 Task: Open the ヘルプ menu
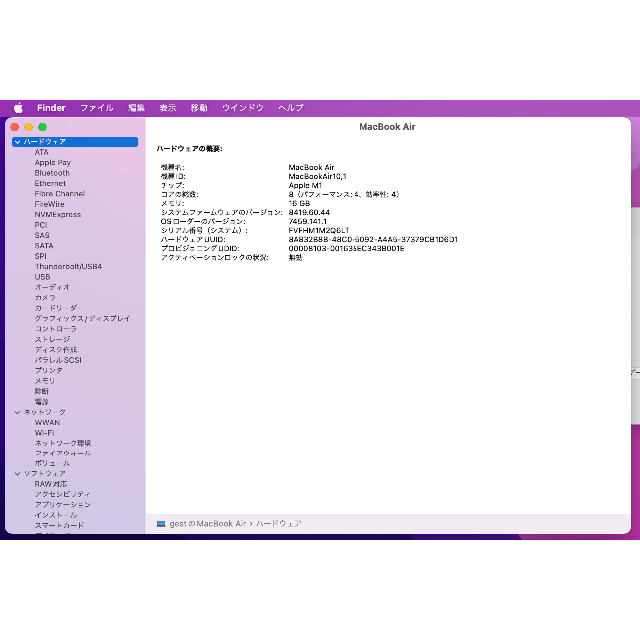[x=291, y=108]
